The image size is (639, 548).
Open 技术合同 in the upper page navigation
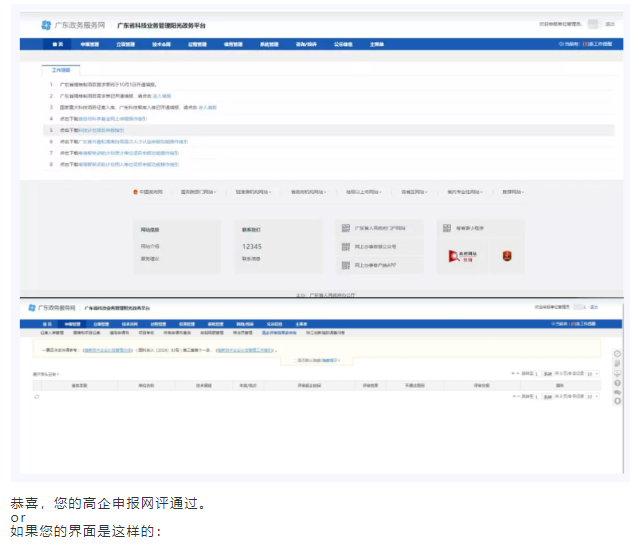point(161,44)
